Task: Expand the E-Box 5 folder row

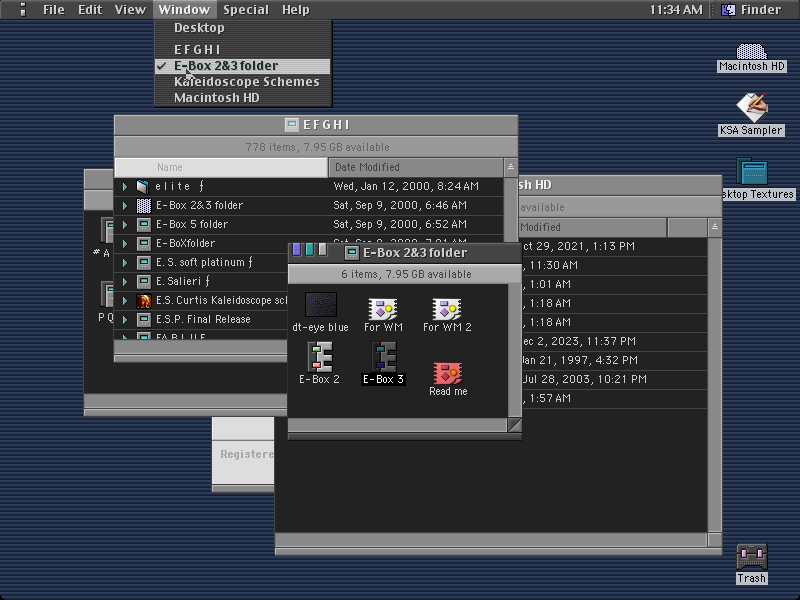Action: 124,224
